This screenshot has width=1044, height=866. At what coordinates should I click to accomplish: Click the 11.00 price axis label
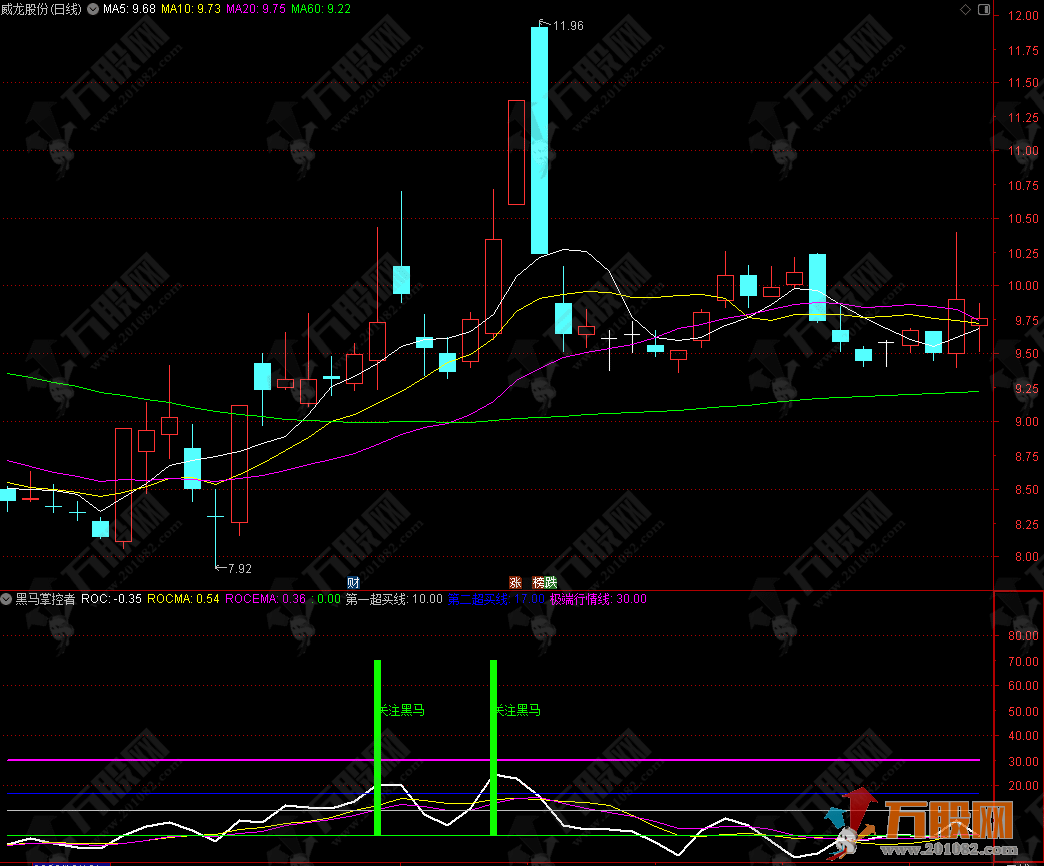1023,151
